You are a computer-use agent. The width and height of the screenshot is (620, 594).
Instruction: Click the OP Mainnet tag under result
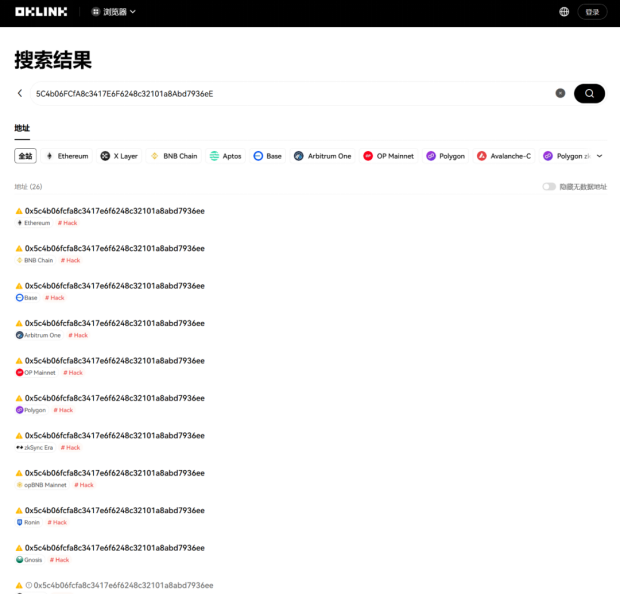36,373
